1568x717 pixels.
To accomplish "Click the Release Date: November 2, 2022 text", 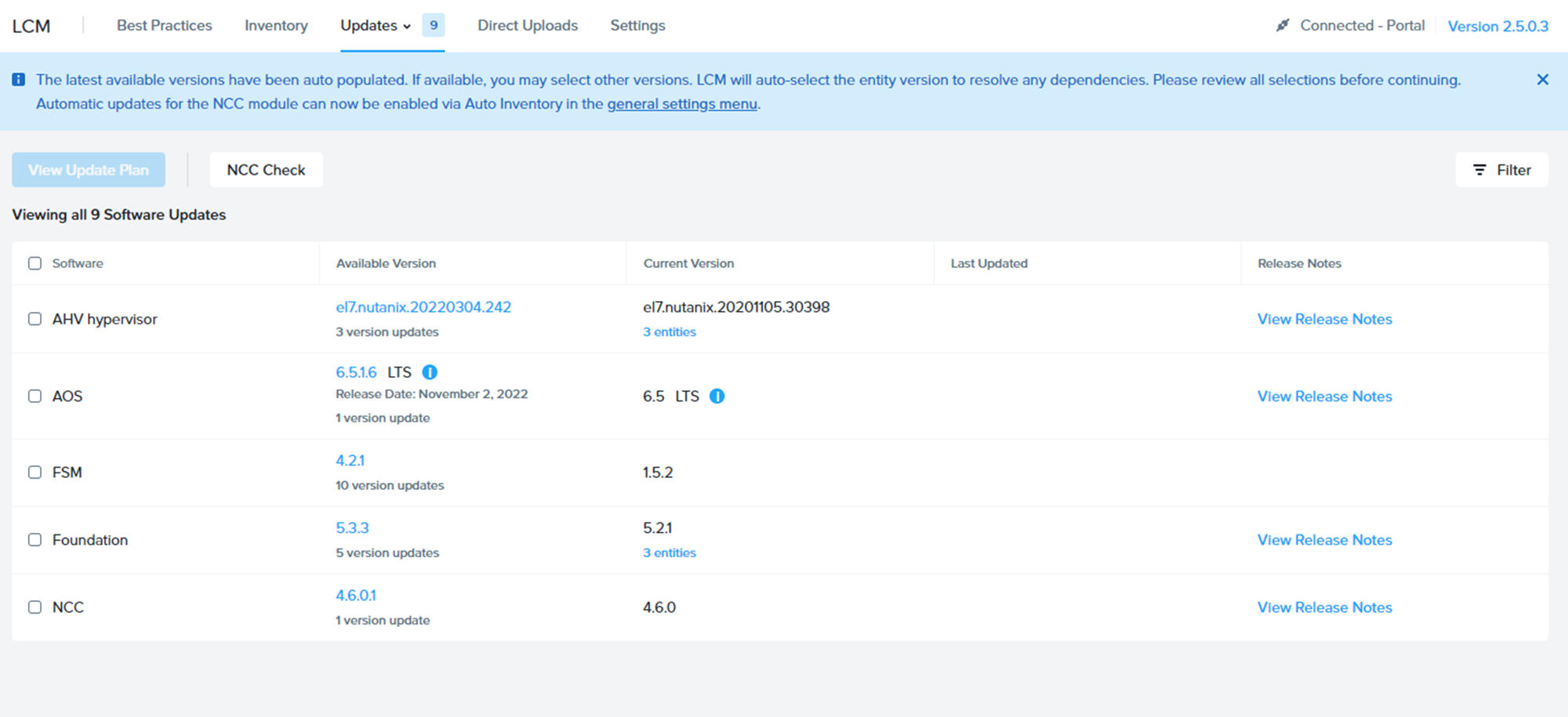I will click(x=432, y=394).
